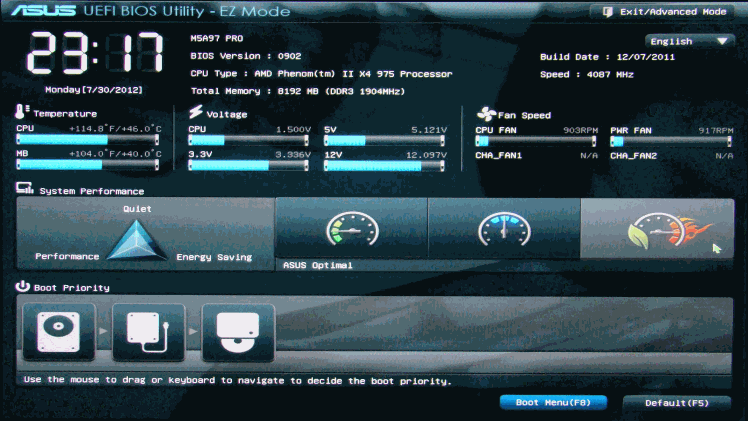
Task: Click the Voltage lightning icon
Action: click(x=196, y=112)
